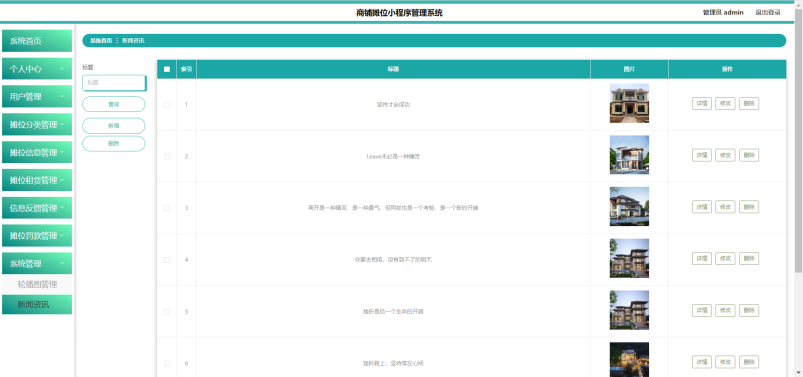The height and width of the screenshot is (377, 803).
Task: Open 轮播图管理 submenu item
Action: point(37,284)
